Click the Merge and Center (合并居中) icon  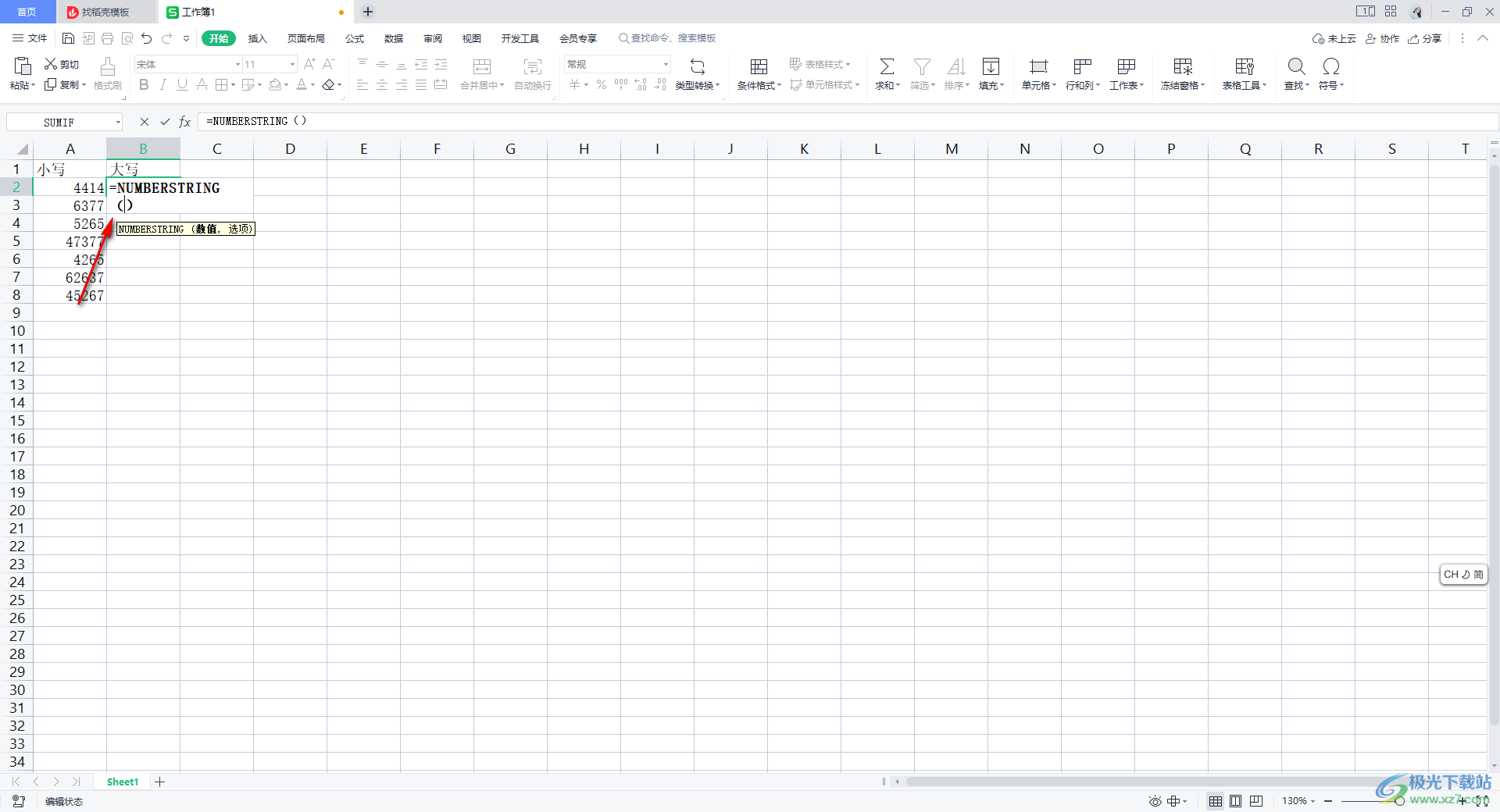coord(482,66)
